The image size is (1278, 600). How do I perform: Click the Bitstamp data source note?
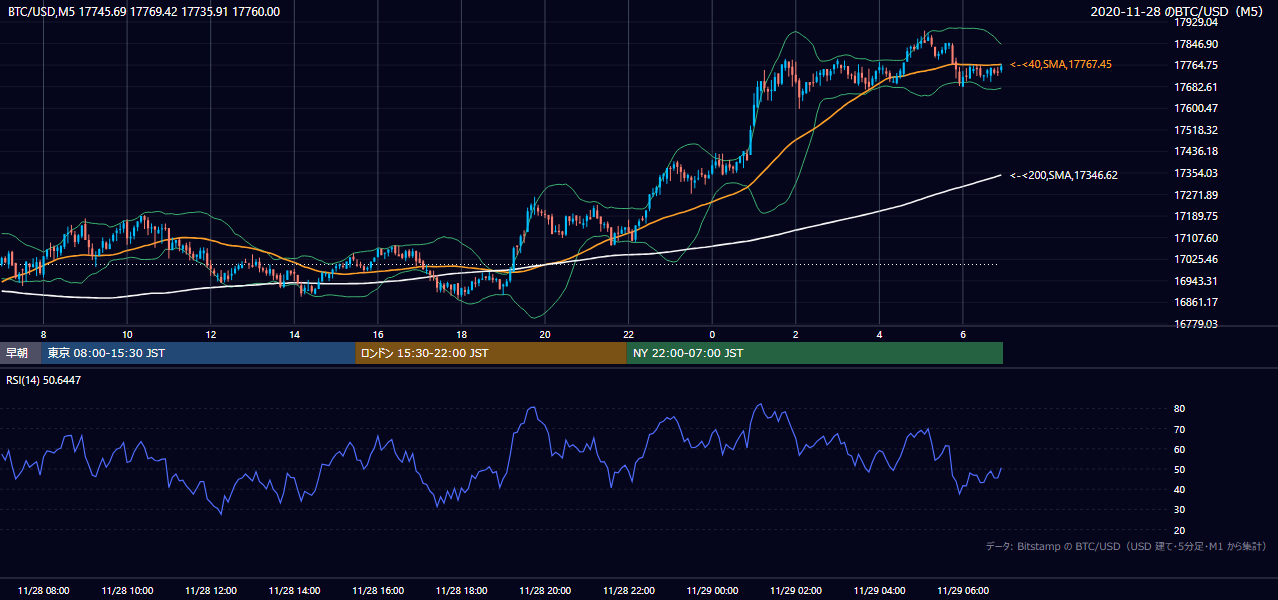(x=1127, y=546)
